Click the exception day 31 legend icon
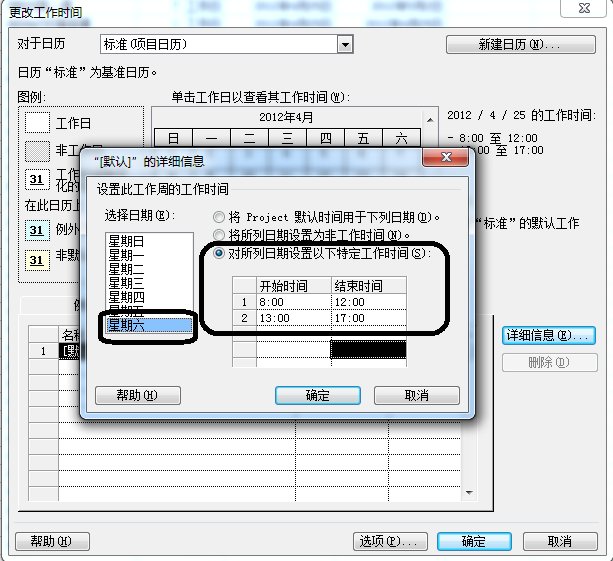Viewport: 613px width, 561px height. (38, 230)
